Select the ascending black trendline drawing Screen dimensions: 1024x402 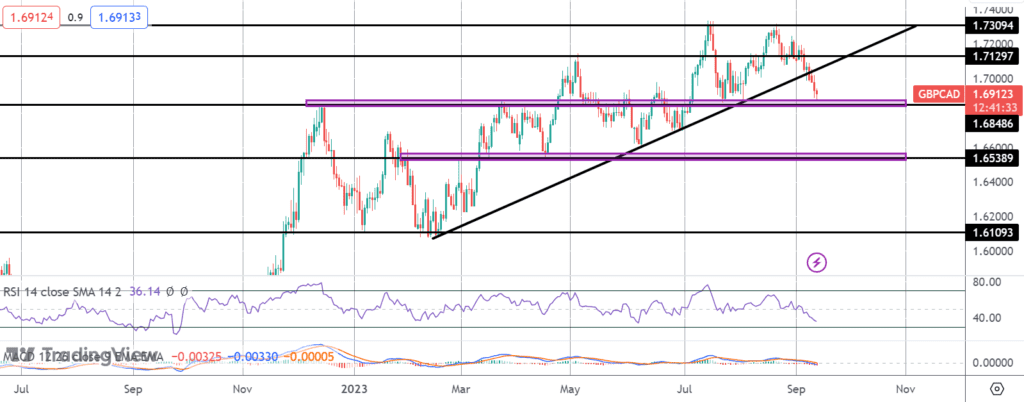[675, 132]
